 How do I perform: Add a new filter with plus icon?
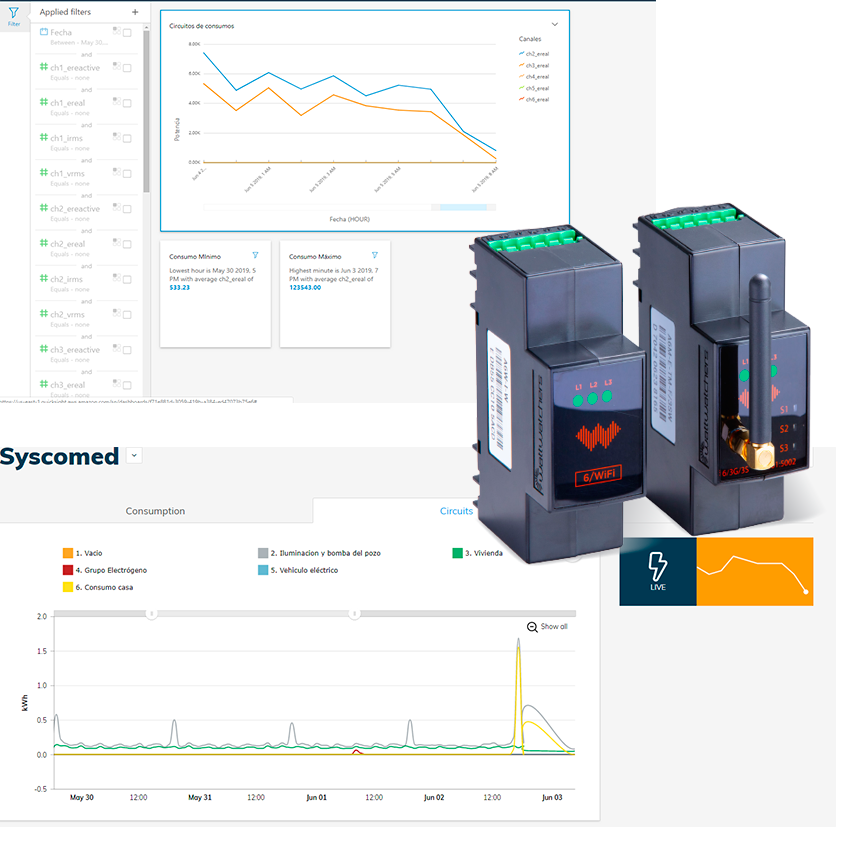[x=135, y=12]
